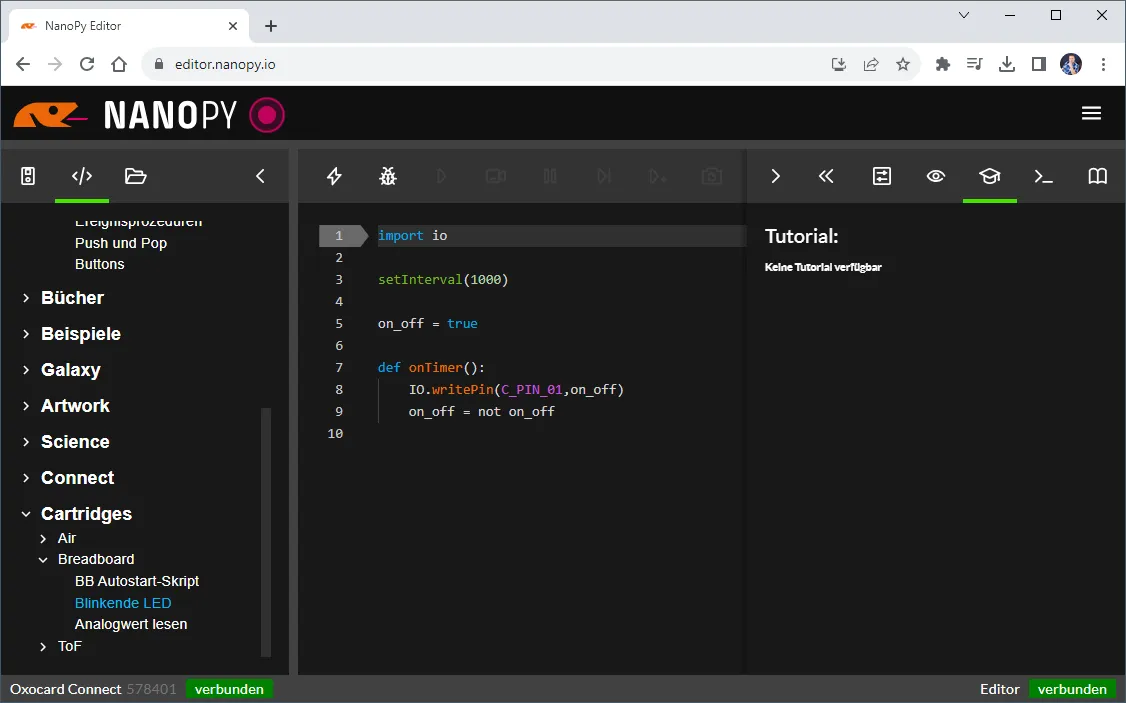Click the sidebar vertical scrollbar
Image resolution: width=1126 pixels, height=703 pixels.
tap(266, 530)
